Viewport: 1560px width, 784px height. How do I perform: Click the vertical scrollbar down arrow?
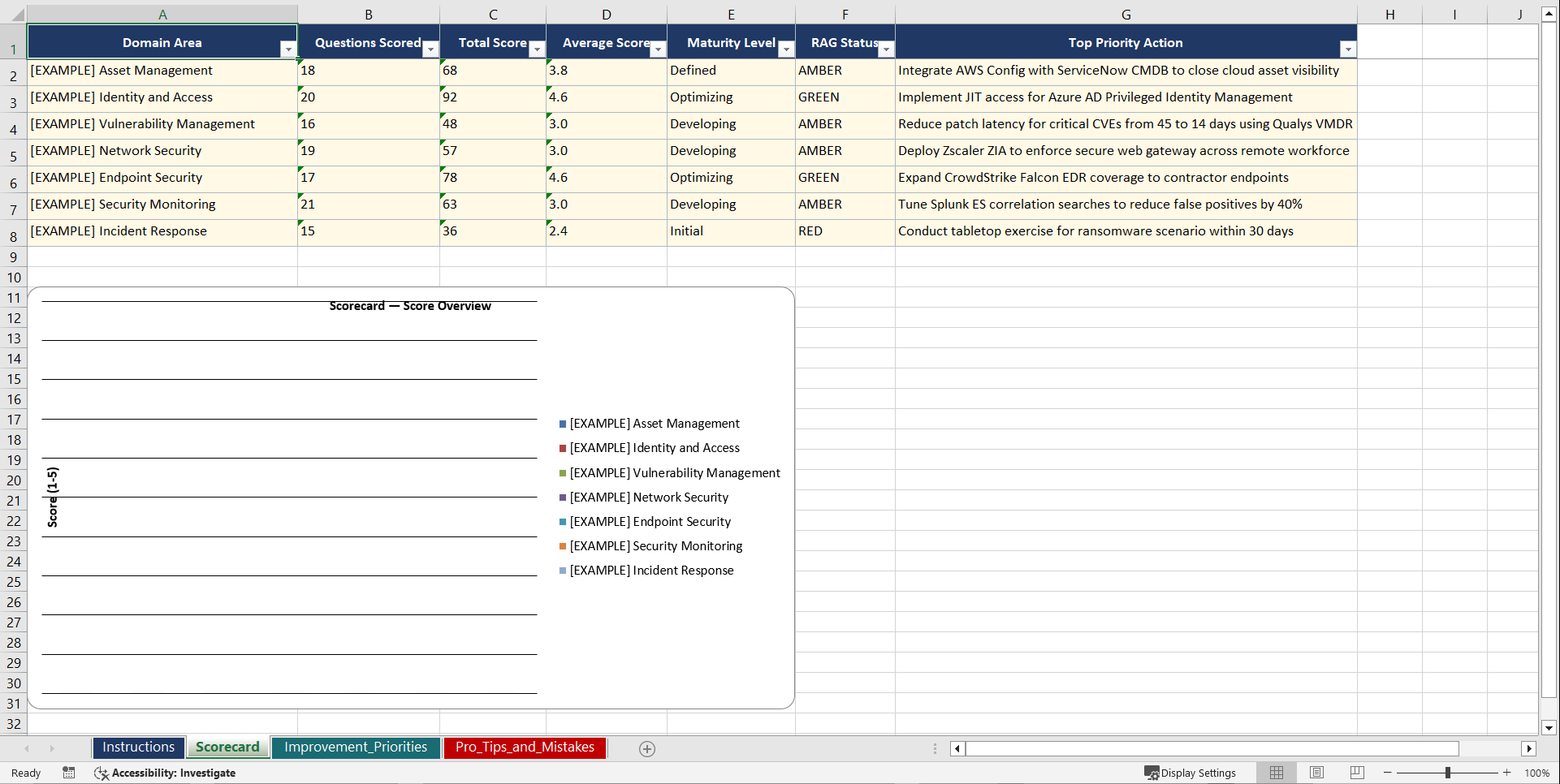(1548, 728)
